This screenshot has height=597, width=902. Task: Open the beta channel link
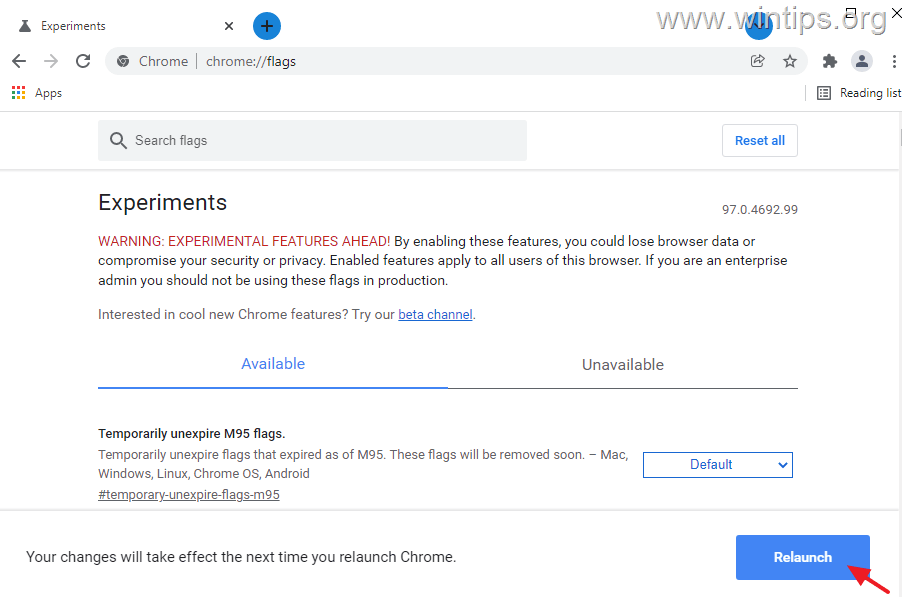click(x=435, y=314)
